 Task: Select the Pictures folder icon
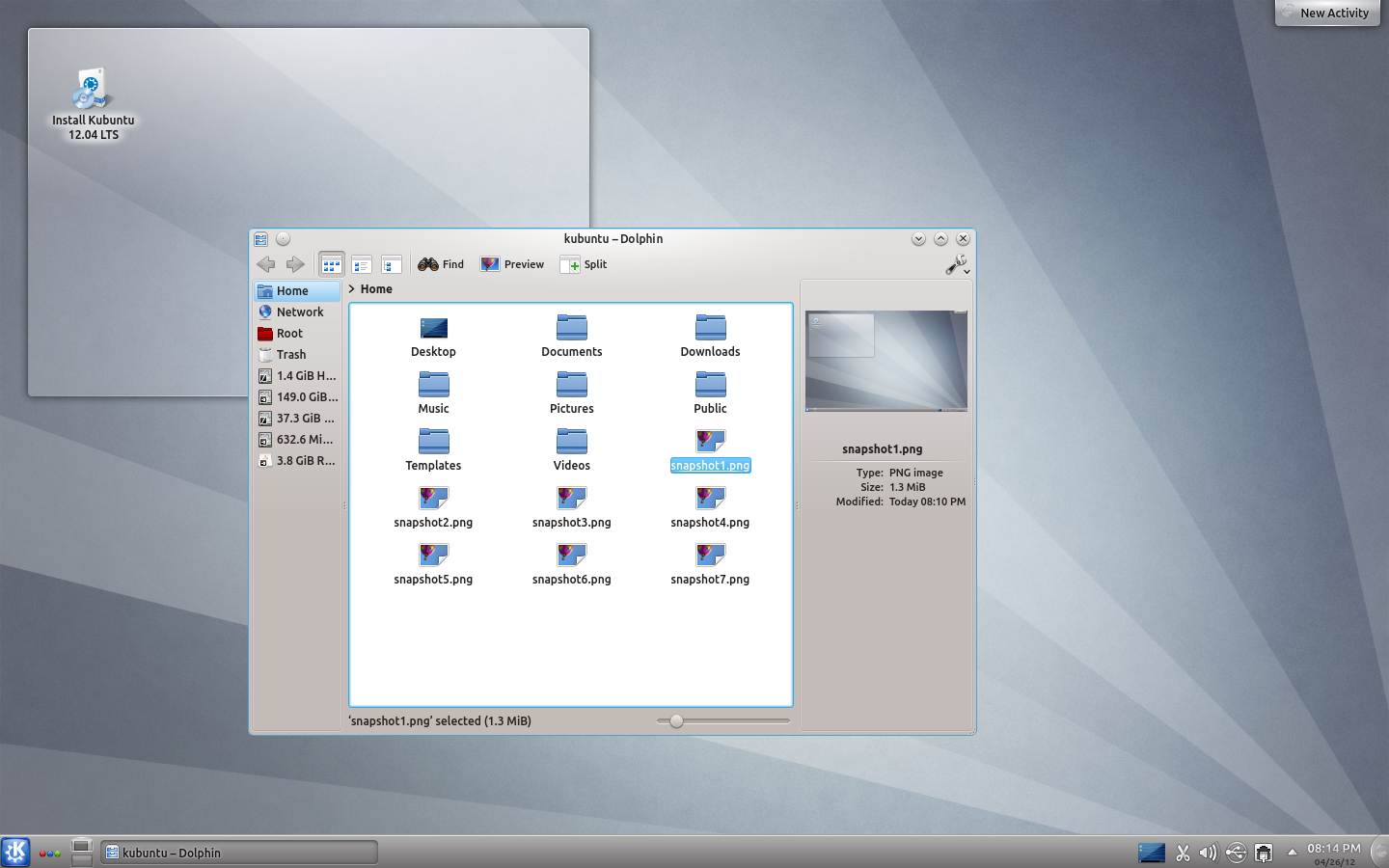572,386
